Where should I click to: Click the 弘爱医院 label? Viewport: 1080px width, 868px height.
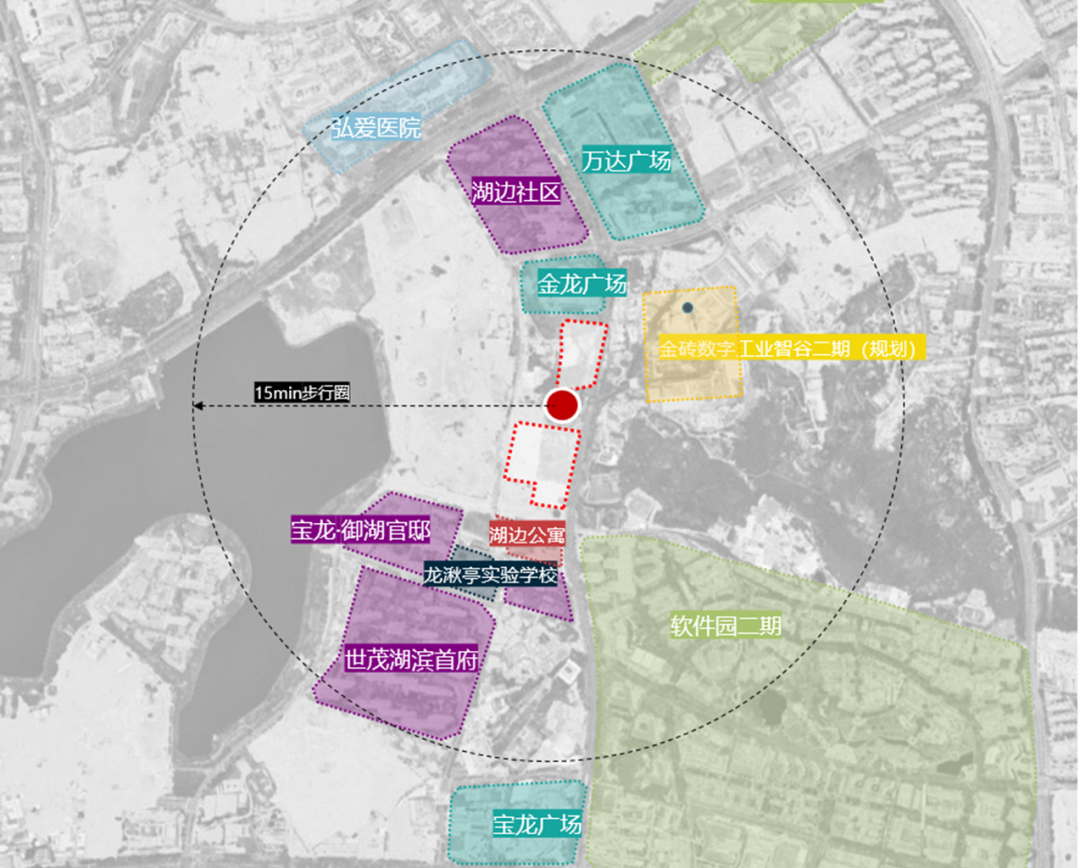pyautogui.click(x=377, y=128)
